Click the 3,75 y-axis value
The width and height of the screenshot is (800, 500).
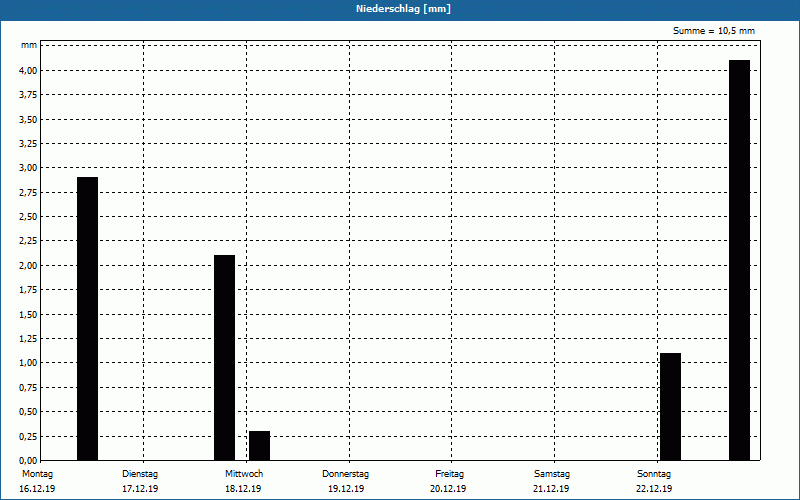(28, 95)
